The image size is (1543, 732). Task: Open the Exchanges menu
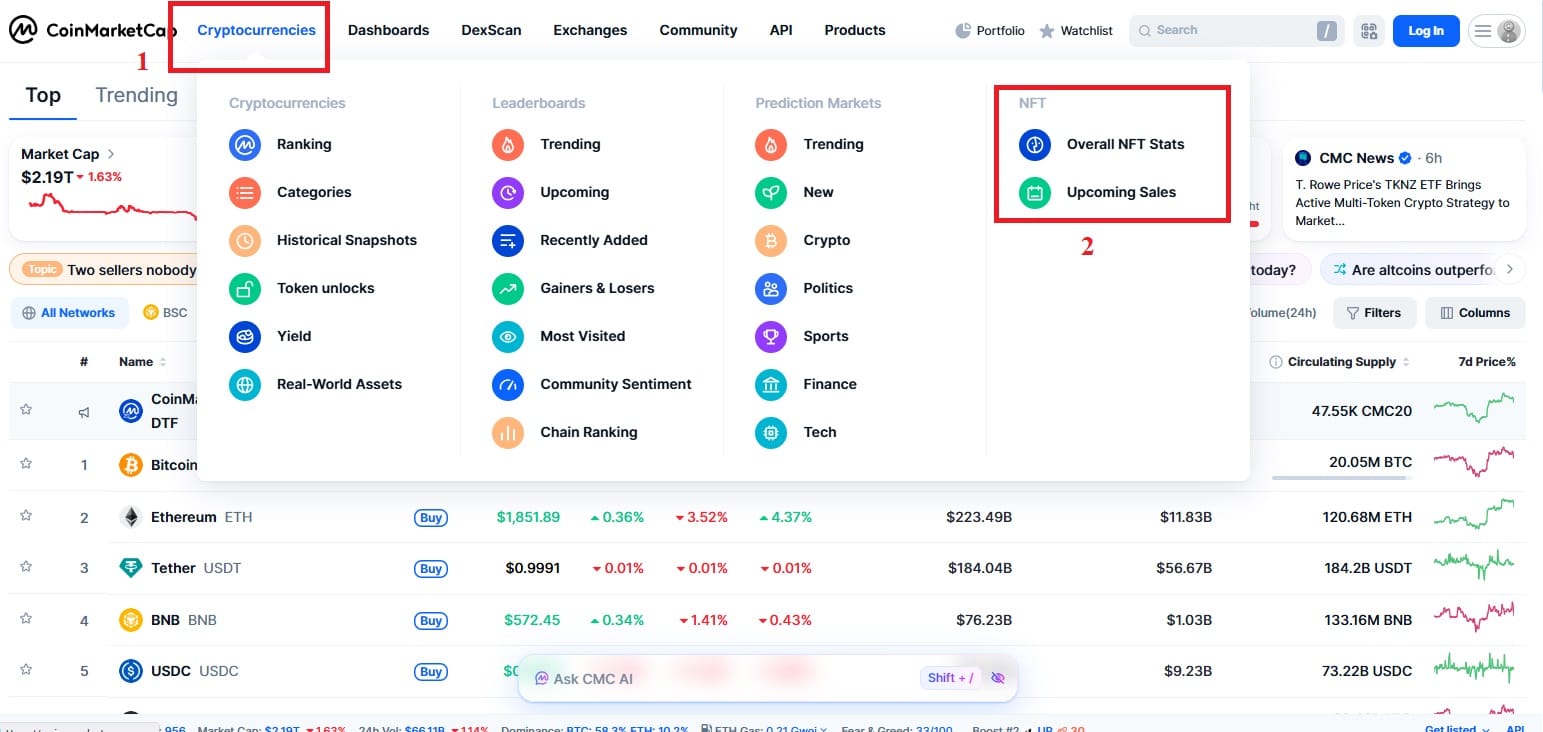(x=590, y=30)
